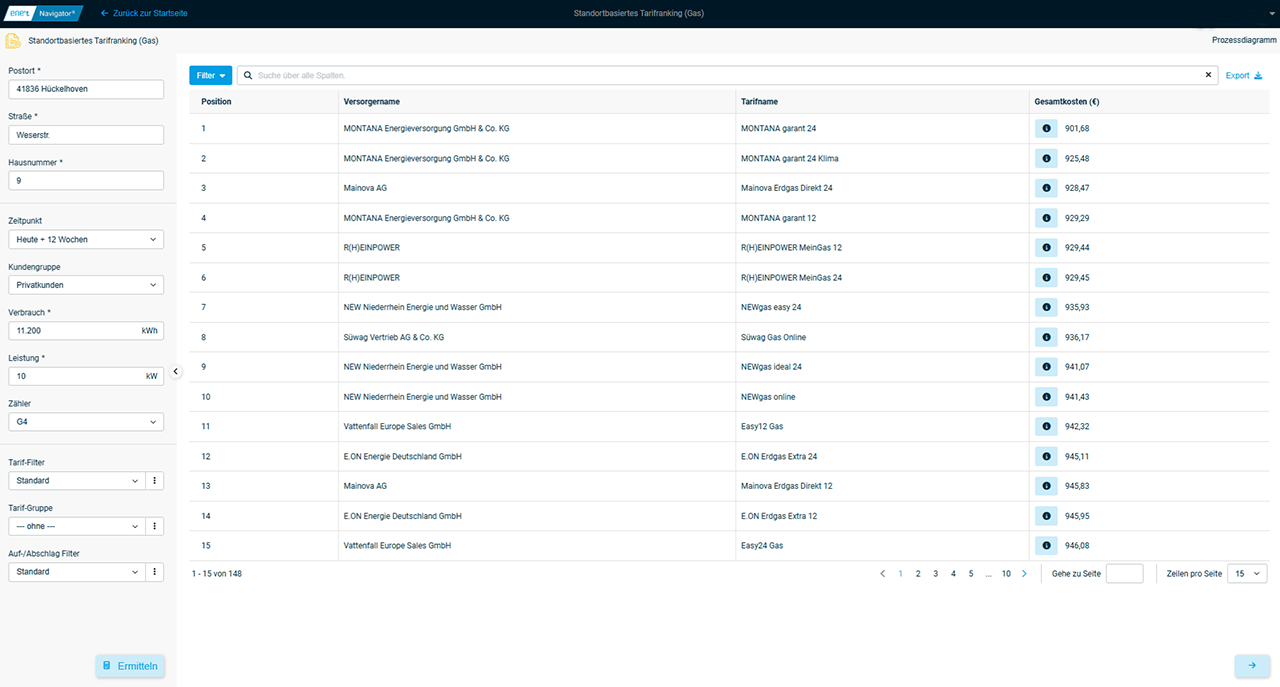The height and width of the screenshot is (687, 1280).
Task: Export the table results
Action: click(1243, 75)
